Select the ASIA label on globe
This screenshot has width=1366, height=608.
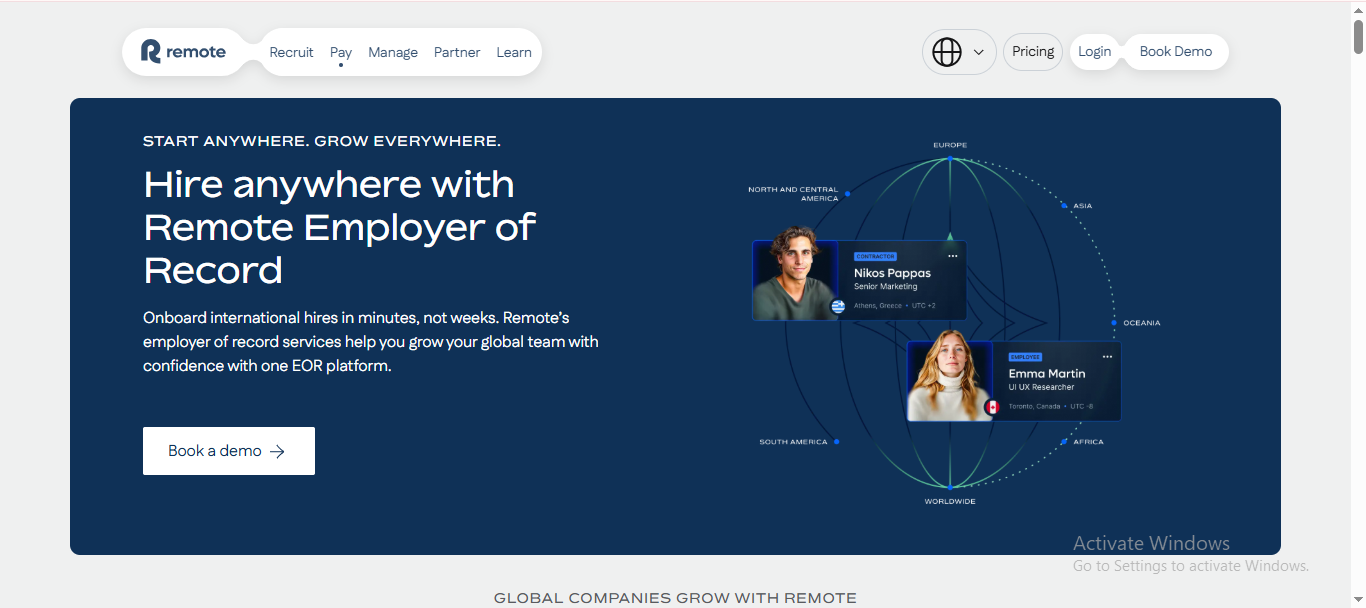coord(1082,206)
